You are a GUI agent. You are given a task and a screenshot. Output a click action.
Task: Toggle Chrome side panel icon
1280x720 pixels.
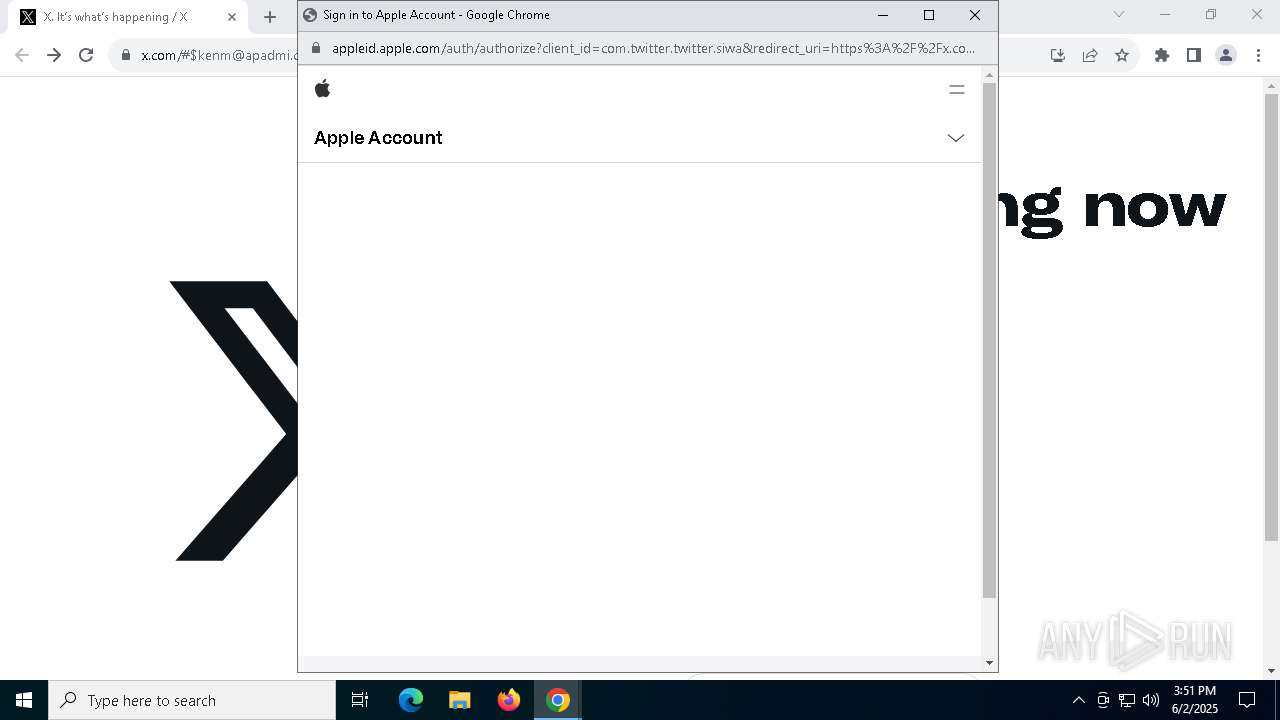click(1194, 55)
